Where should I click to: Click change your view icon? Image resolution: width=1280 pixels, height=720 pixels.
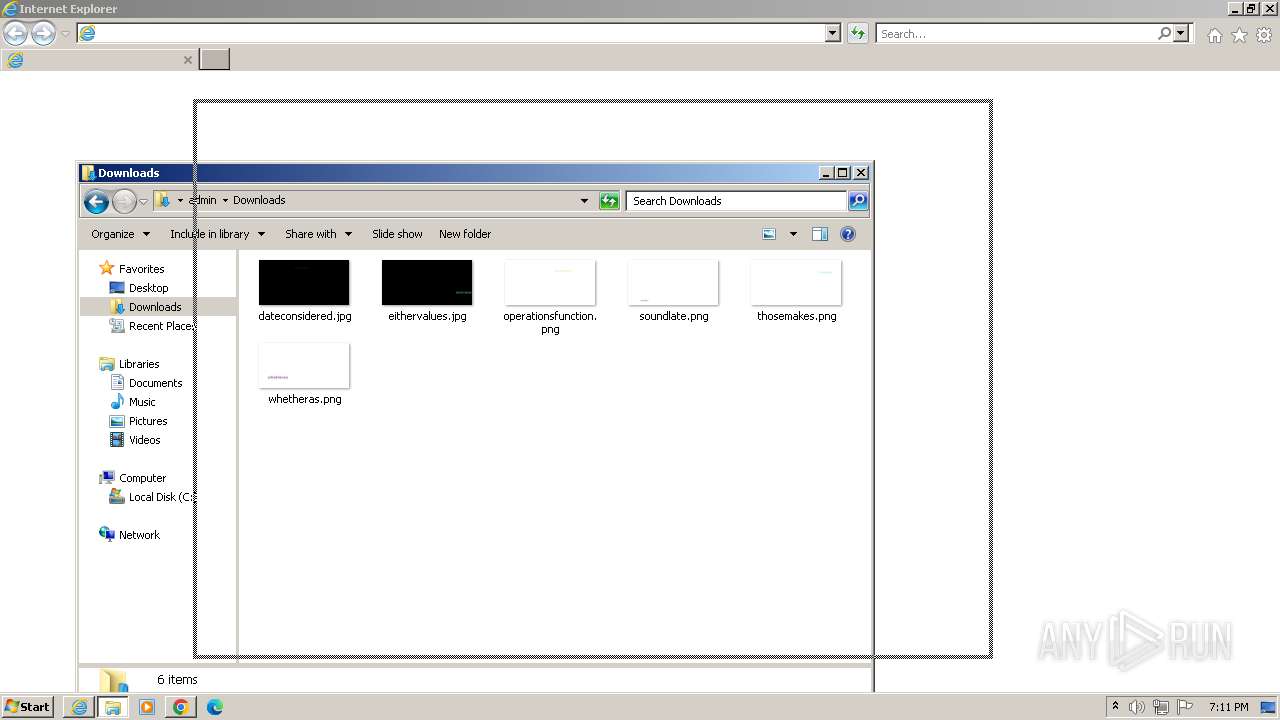769,234
